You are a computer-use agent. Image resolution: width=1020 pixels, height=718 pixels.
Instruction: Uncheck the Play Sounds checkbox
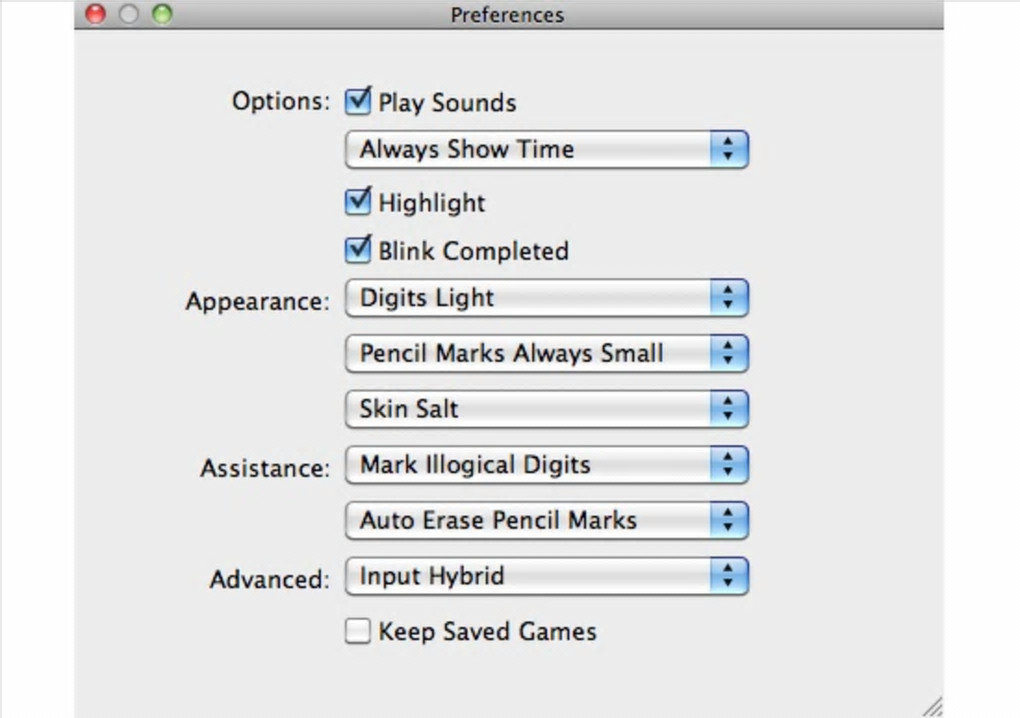(x=357, y=101)
